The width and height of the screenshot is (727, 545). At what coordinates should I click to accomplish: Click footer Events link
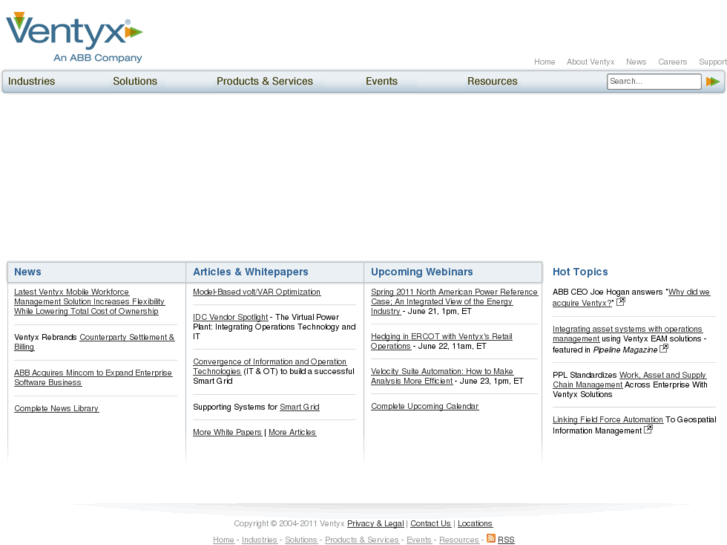tap(419, 540)
